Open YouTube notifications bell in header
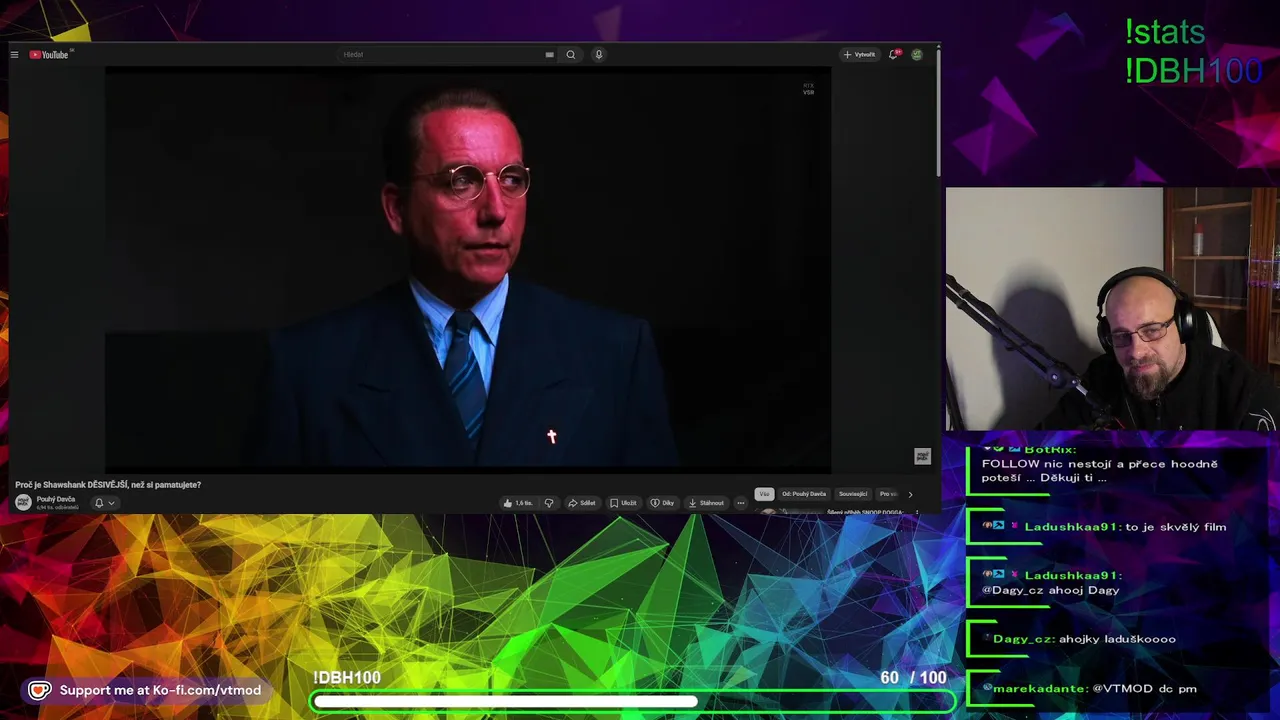Screen dimensions: 1280x720 pos(894,55)
